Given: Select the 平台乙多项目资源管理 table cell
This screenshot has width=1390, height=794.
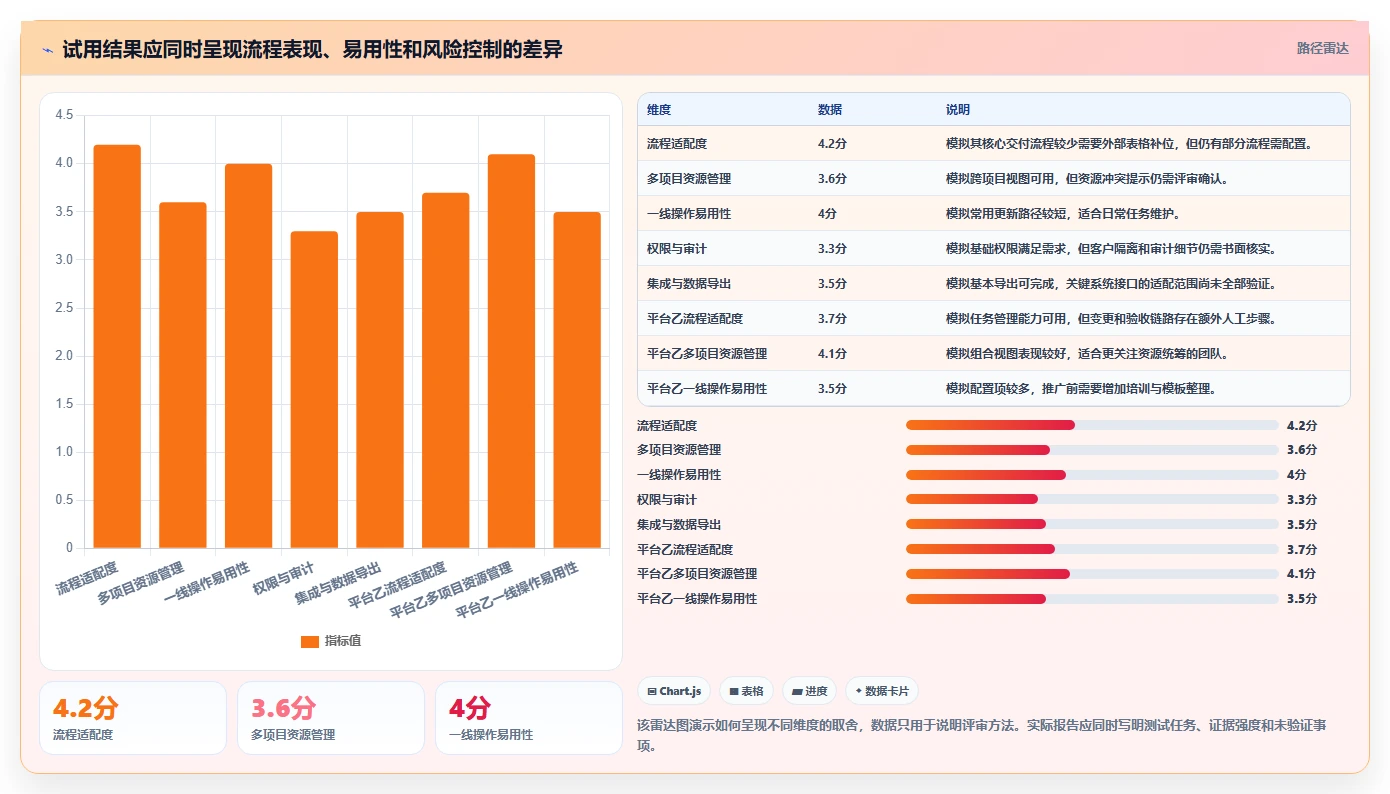Looking at the screenshot, I should 723,353.
